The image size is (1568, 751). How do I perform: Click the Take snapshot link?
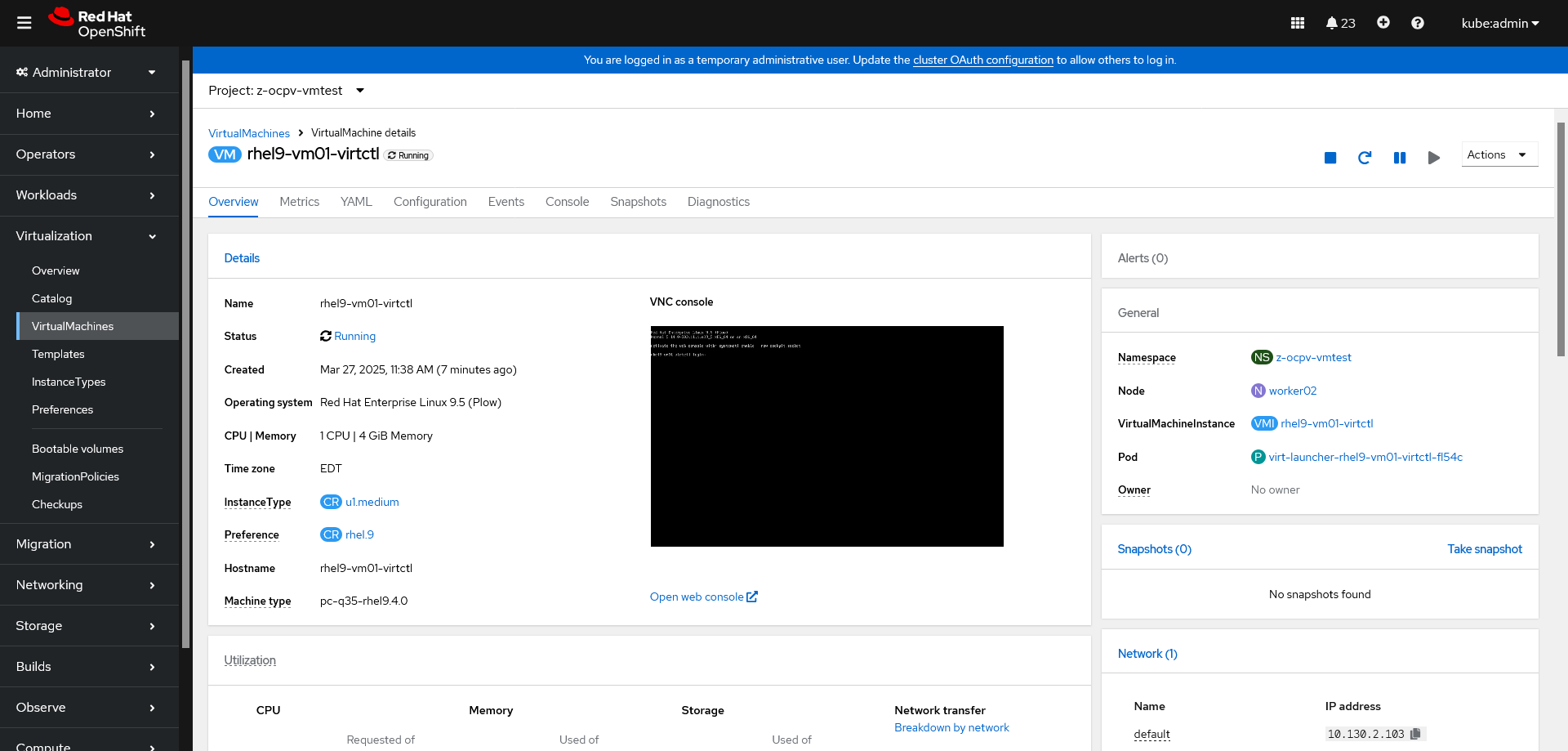pyautogui.click(x=1485, y=549)
